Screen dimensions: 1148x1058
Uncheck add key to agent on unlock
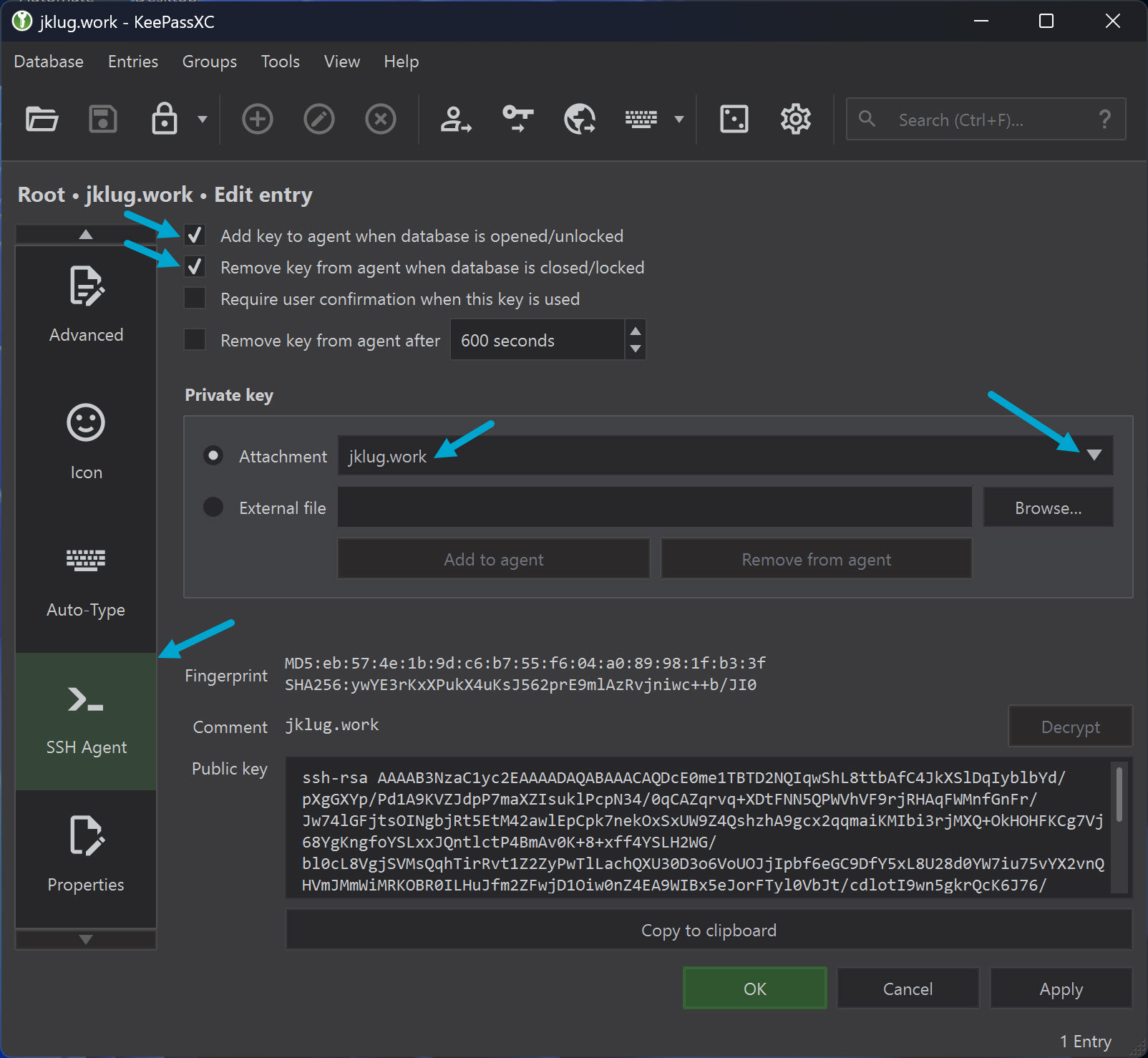tap(194, 235)
